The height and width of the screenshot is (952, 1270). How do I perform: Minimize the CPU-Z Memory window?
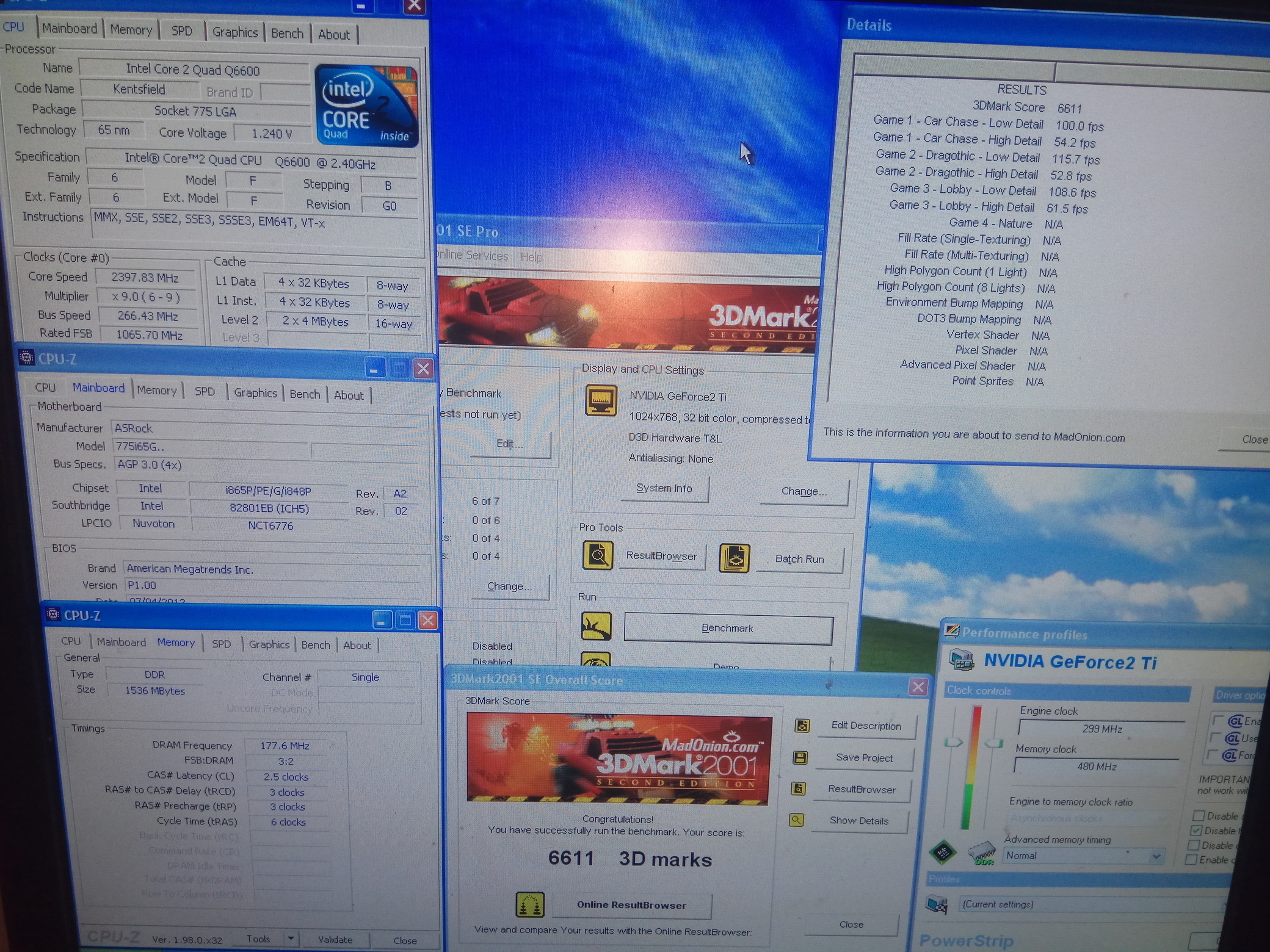tap(382, 621)
